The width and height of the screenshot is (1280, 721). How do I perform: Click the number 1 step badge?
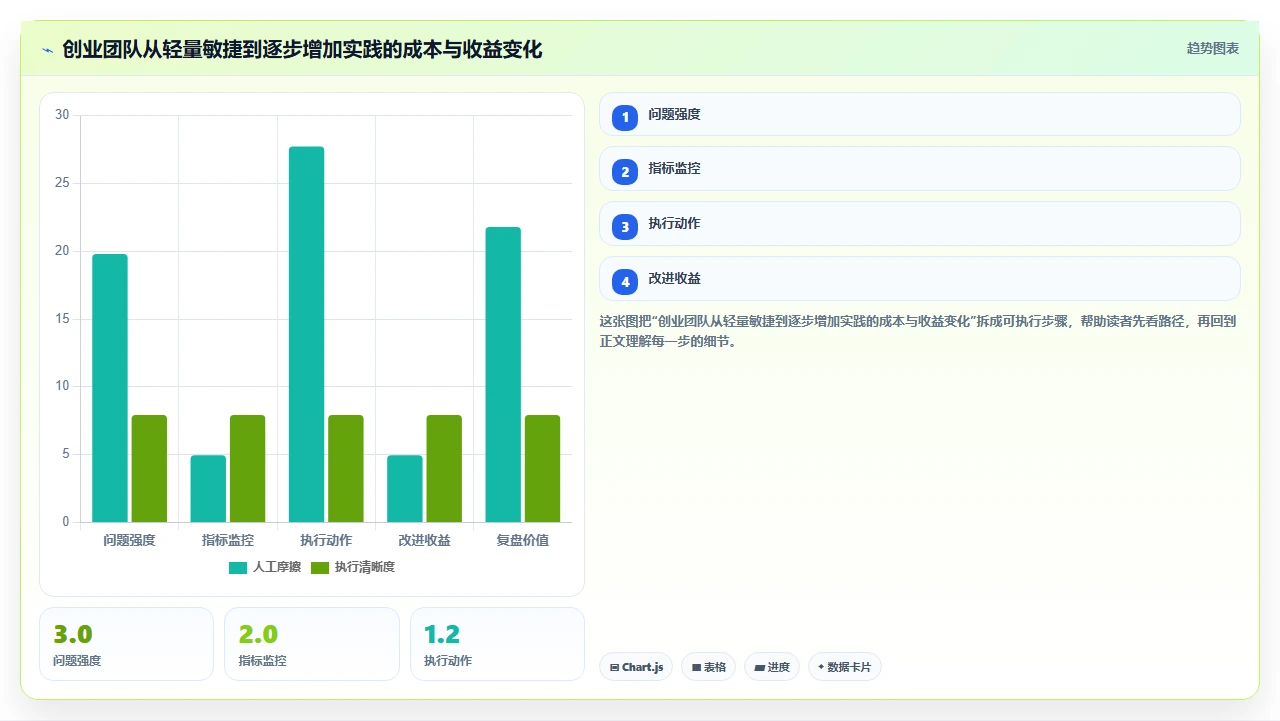click(625, 117)
